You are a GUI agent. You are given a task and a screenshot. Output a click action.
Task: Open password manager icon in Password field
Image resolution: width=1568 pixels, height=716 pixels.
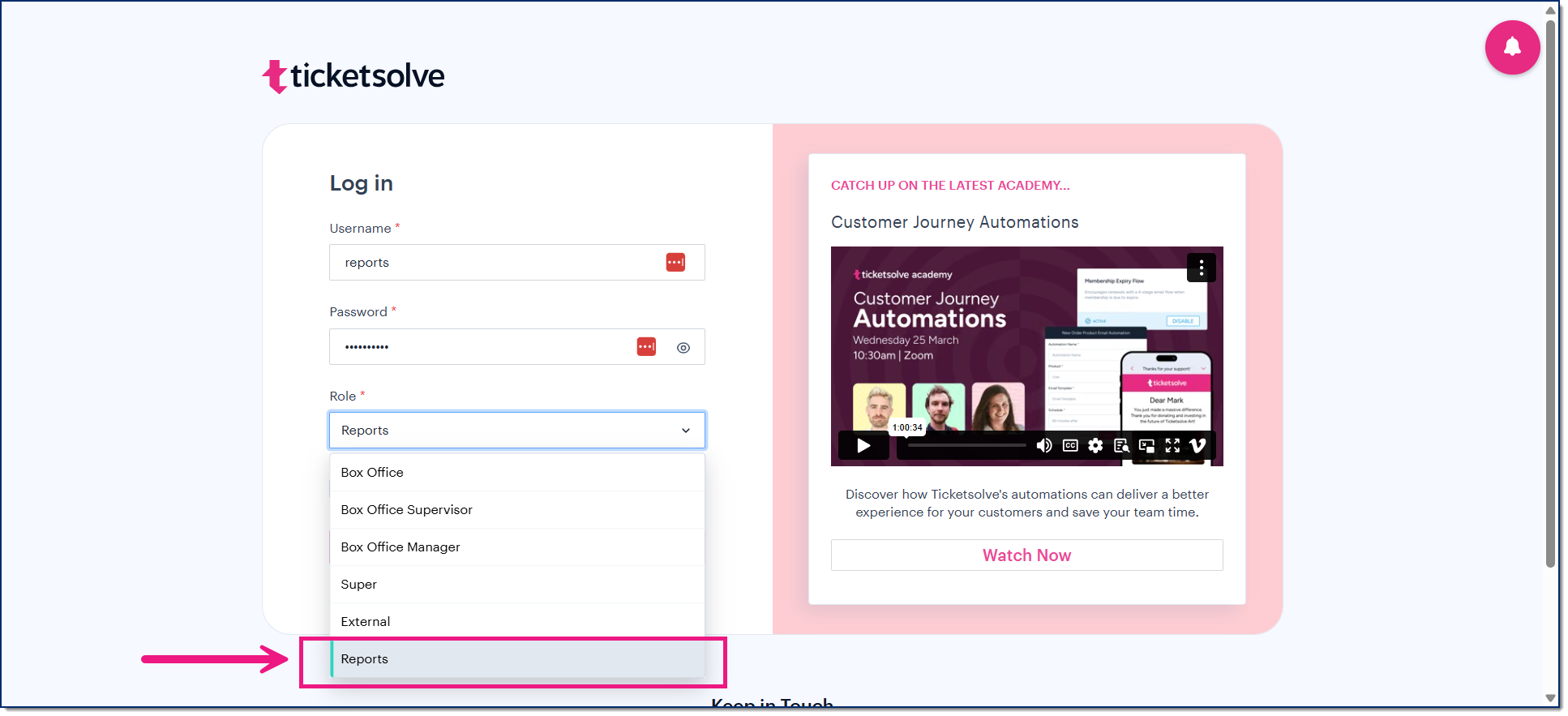646,347
